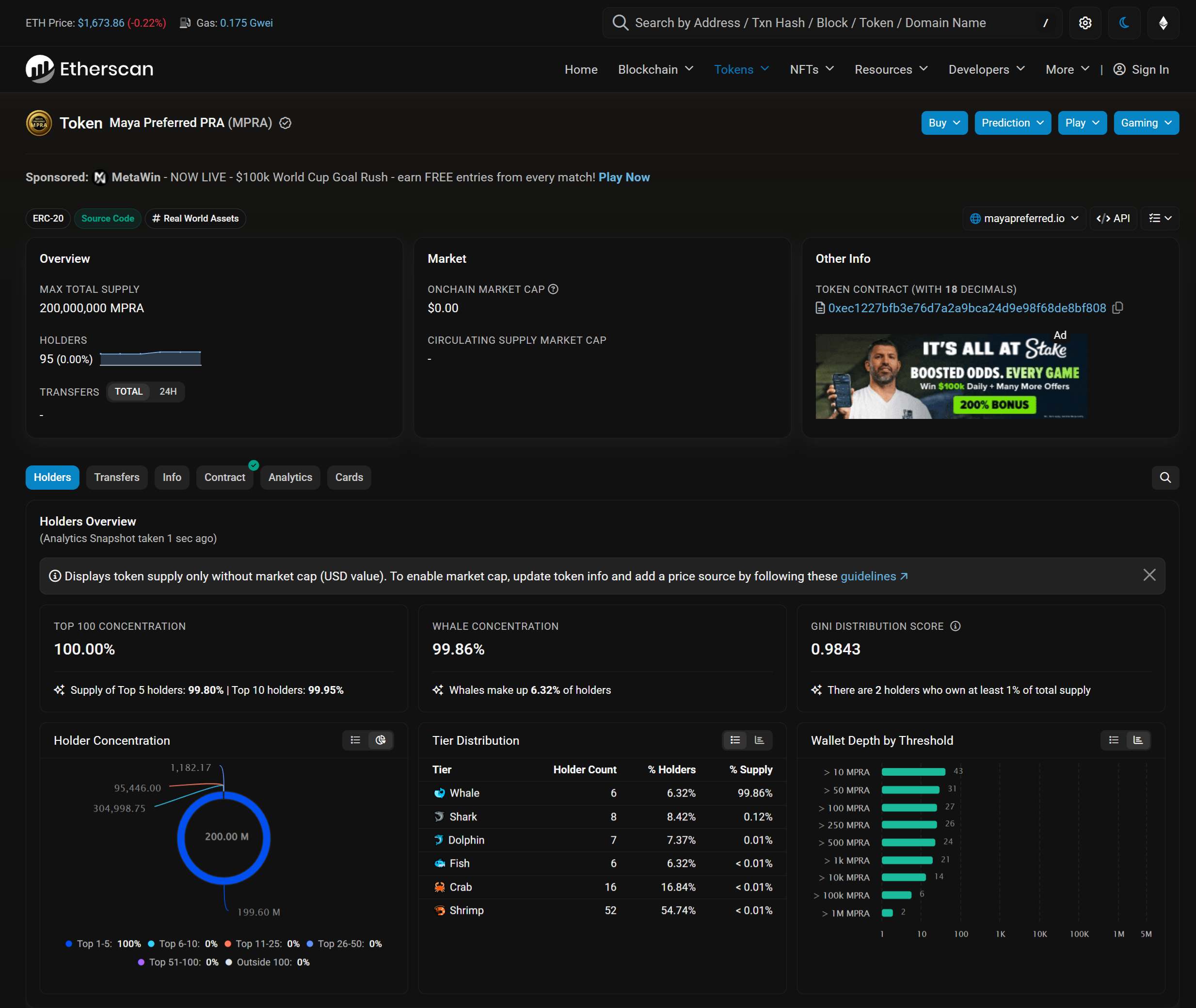Click the Play Now sponsored link
1196x1008 pixels.
click(x=623, y=178)
